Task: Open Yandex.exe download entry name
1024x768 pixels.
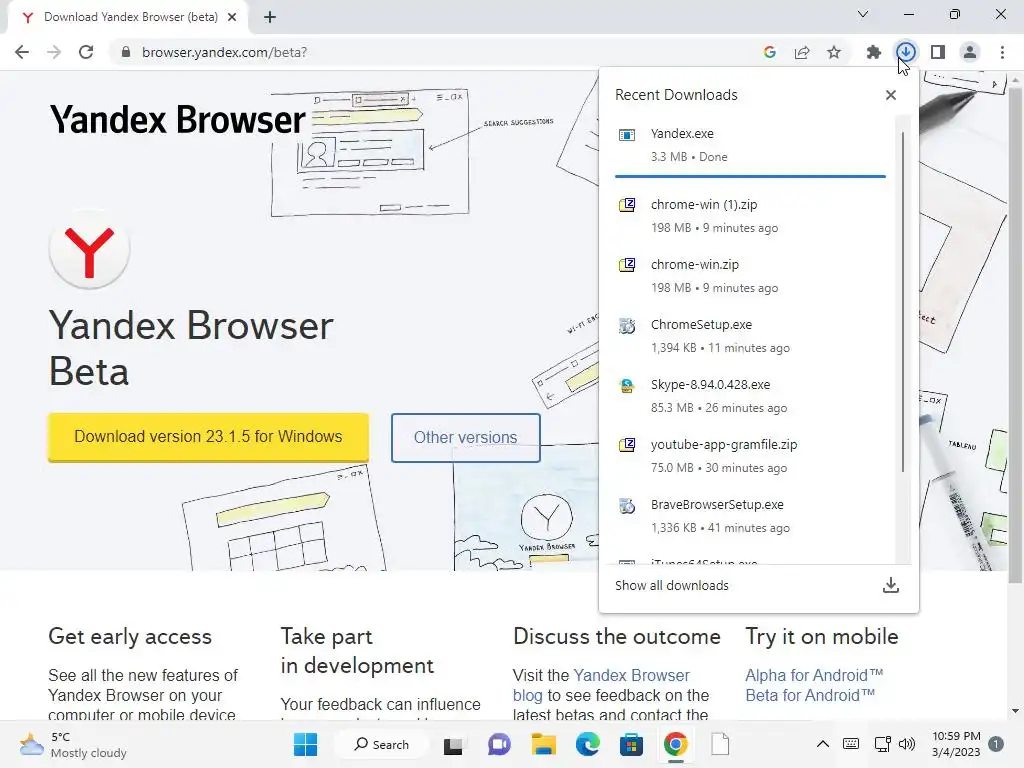Action: (x=682, y=134)
